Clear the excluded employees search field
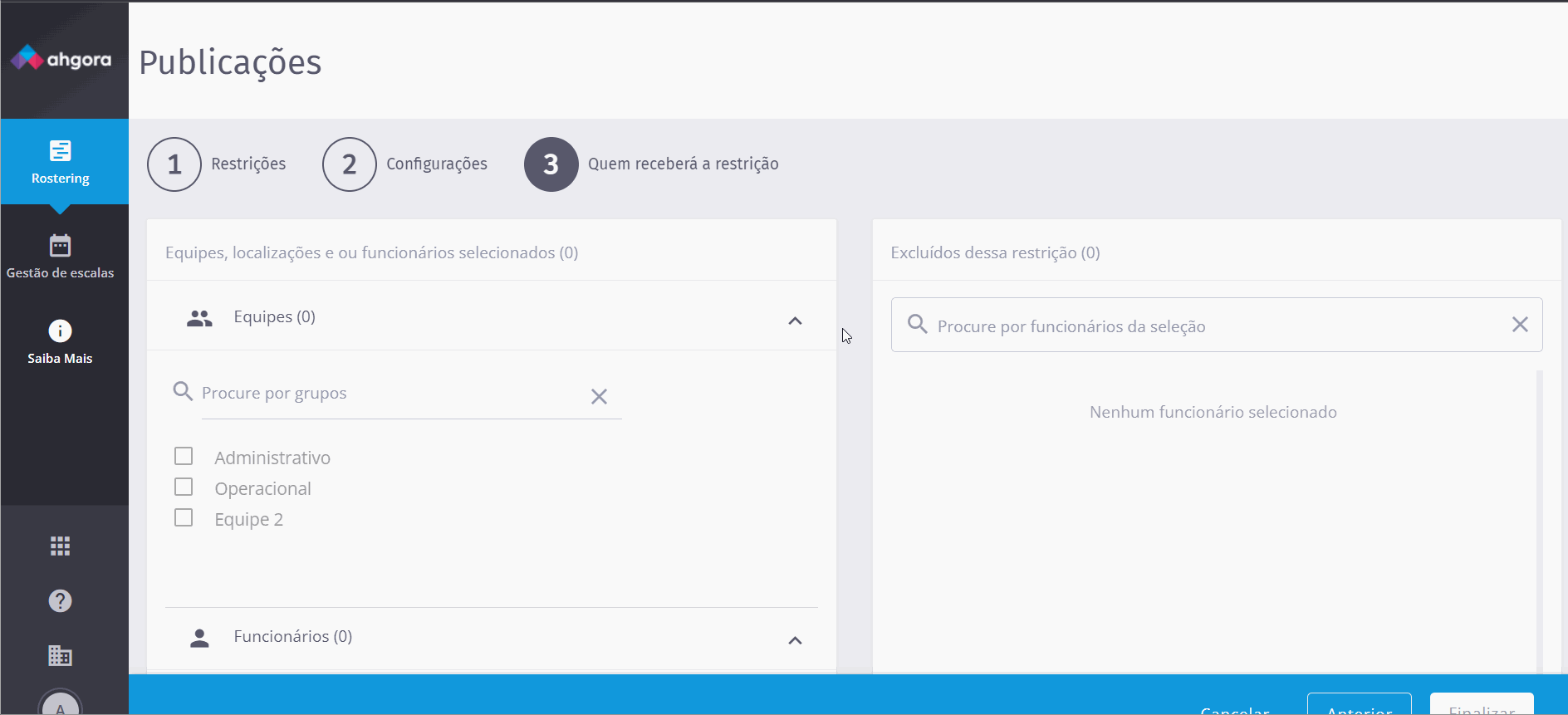 [x=1520, y=325]
